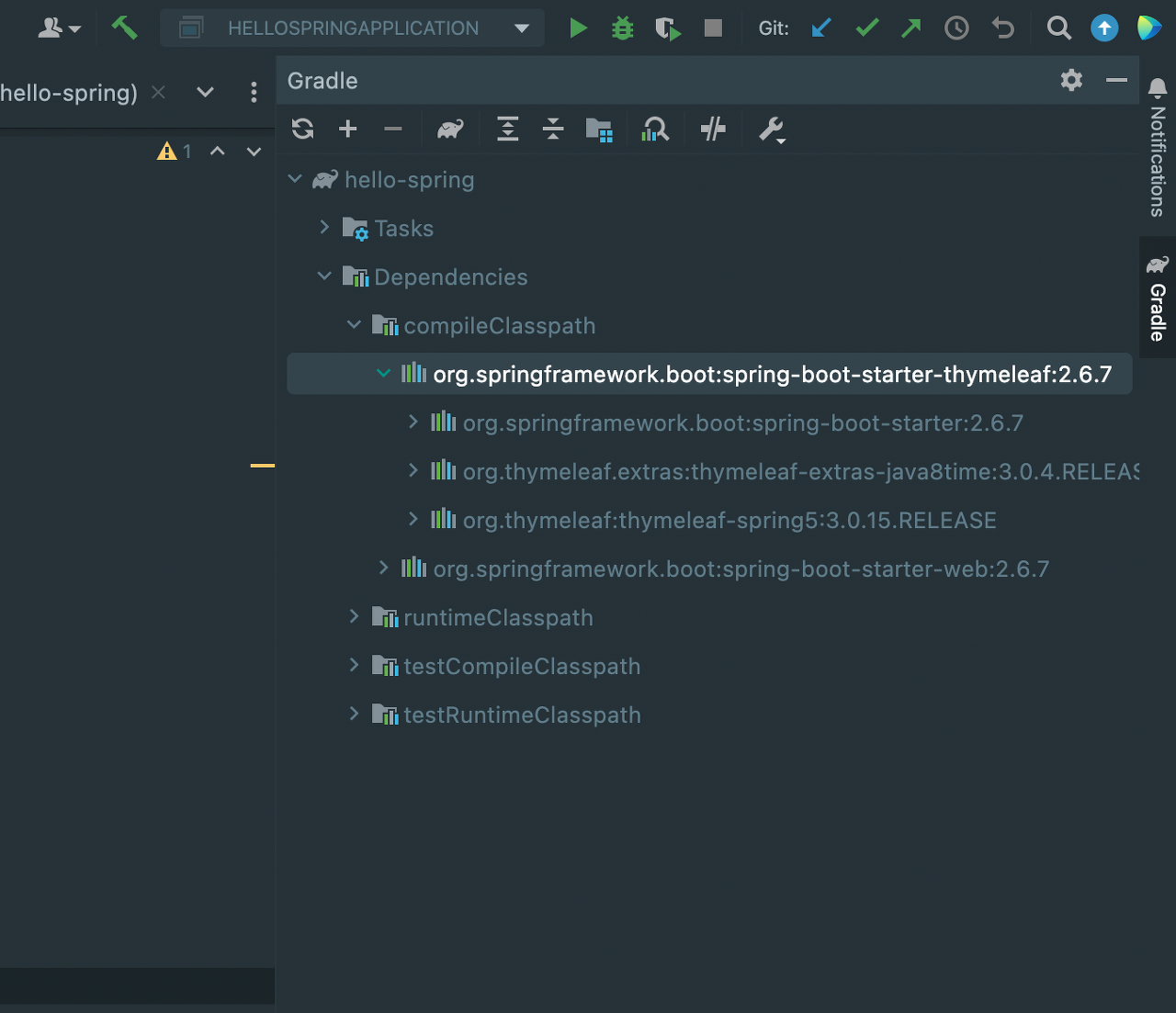Open editor tab options three dots
The image size is (1176, 1013).
coord(254,92)
